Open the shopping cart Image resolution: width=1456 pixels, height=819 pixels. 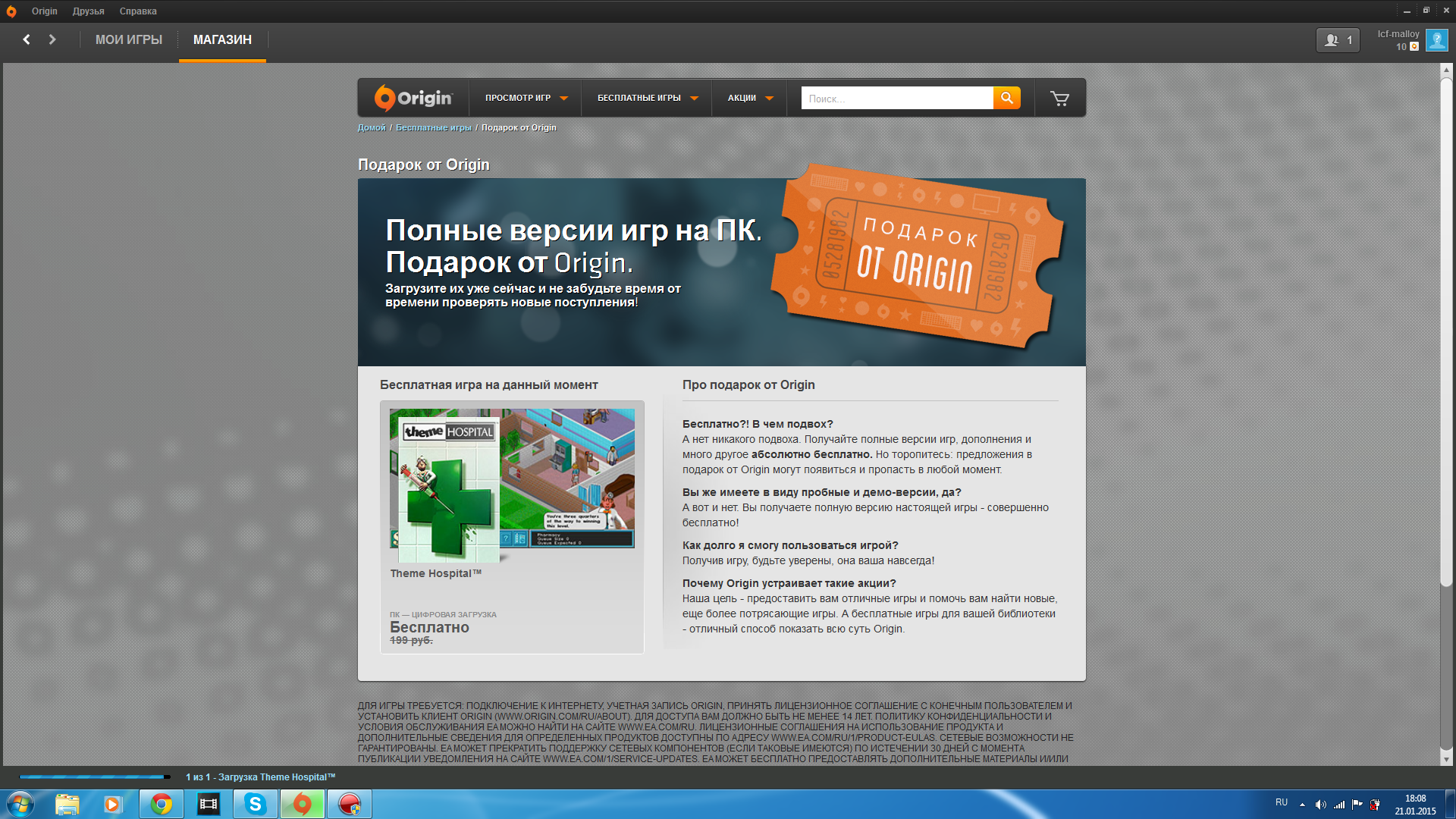[x=1059, y=98]
